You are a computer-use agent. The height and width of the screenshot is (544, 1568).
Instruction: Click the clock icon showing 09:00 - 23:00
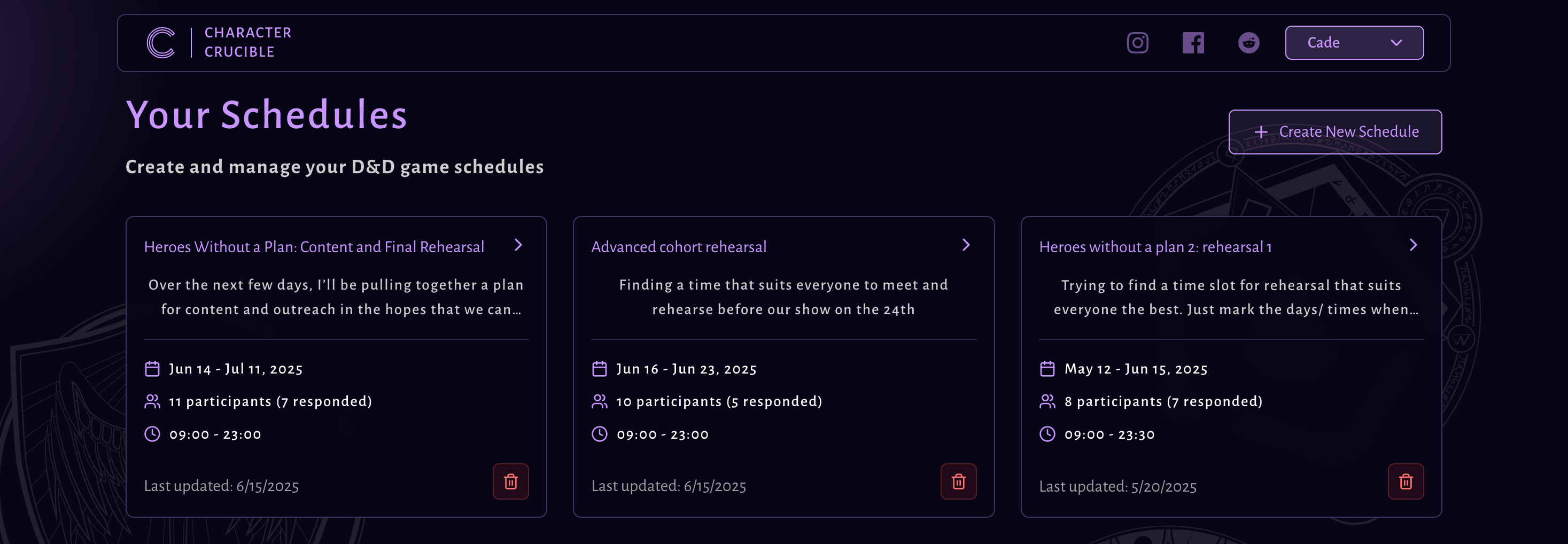point(152,434)
